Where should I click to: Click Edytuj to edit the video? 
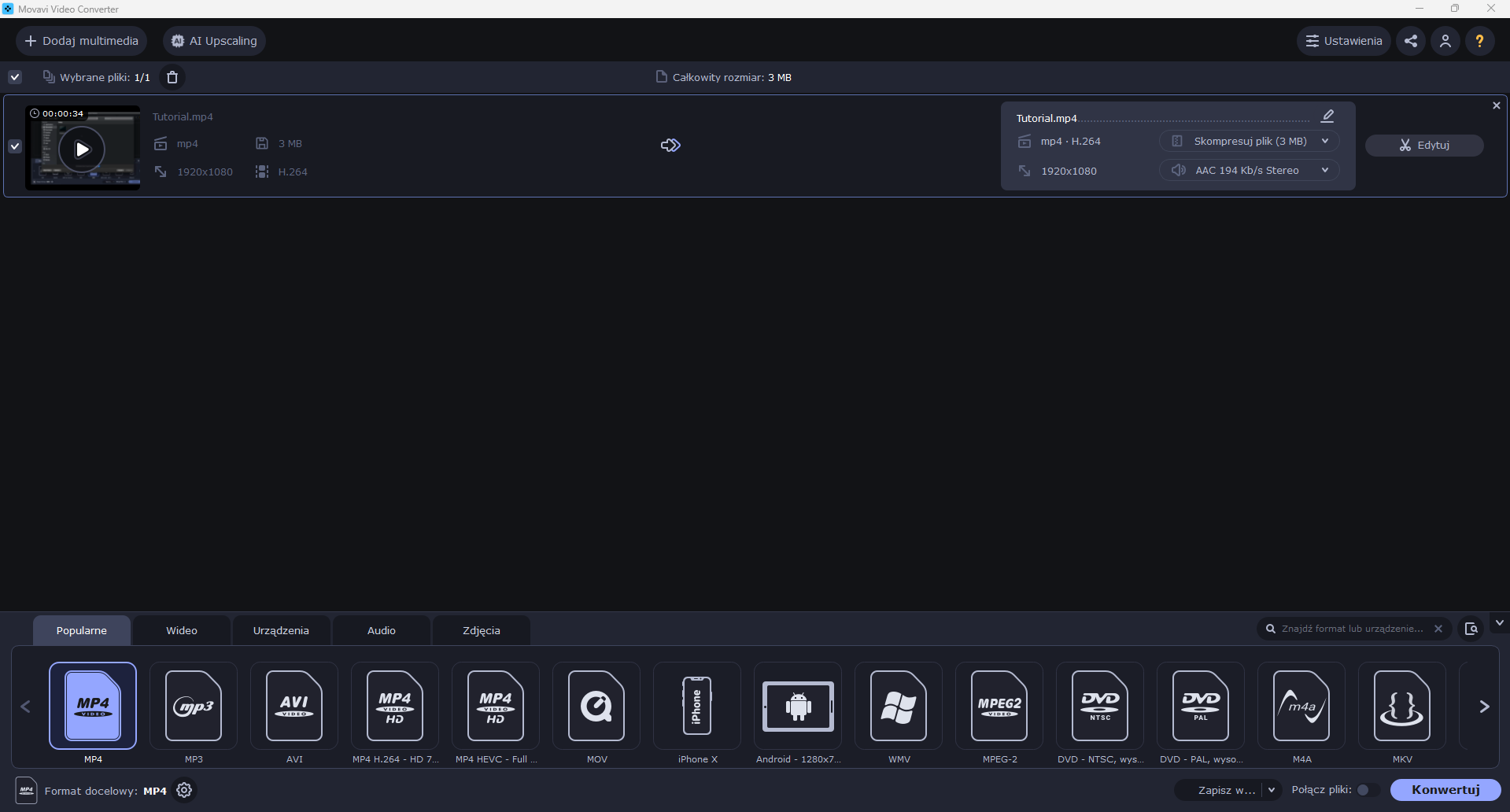(1424, 145)
